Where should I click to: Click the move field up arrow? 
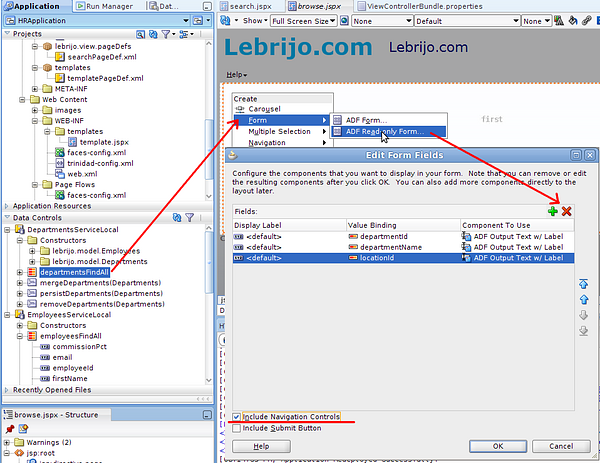click(x=584, y=299)
